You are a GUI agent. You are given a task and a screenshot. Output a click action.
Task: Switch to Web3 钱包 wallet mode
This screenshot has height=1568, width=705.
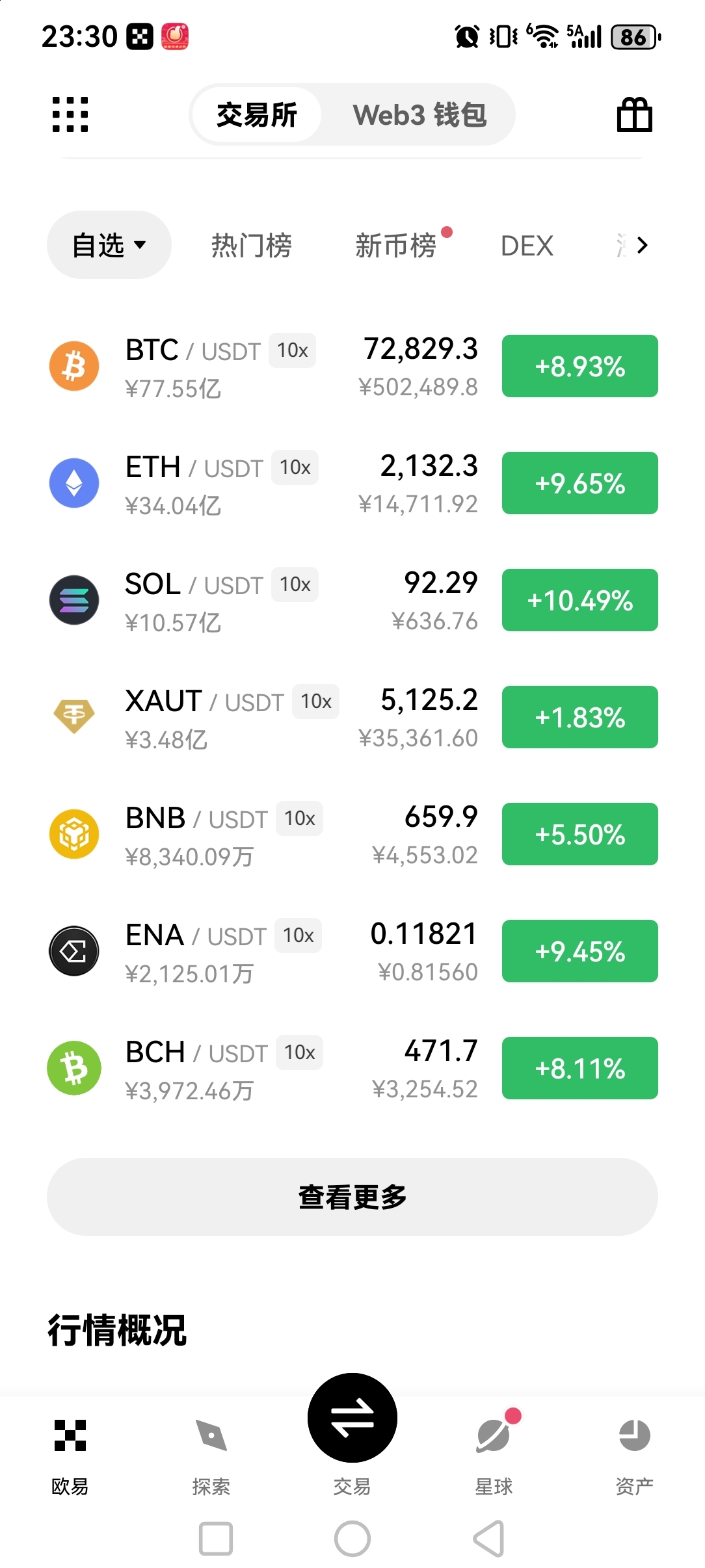coord(419,115)
